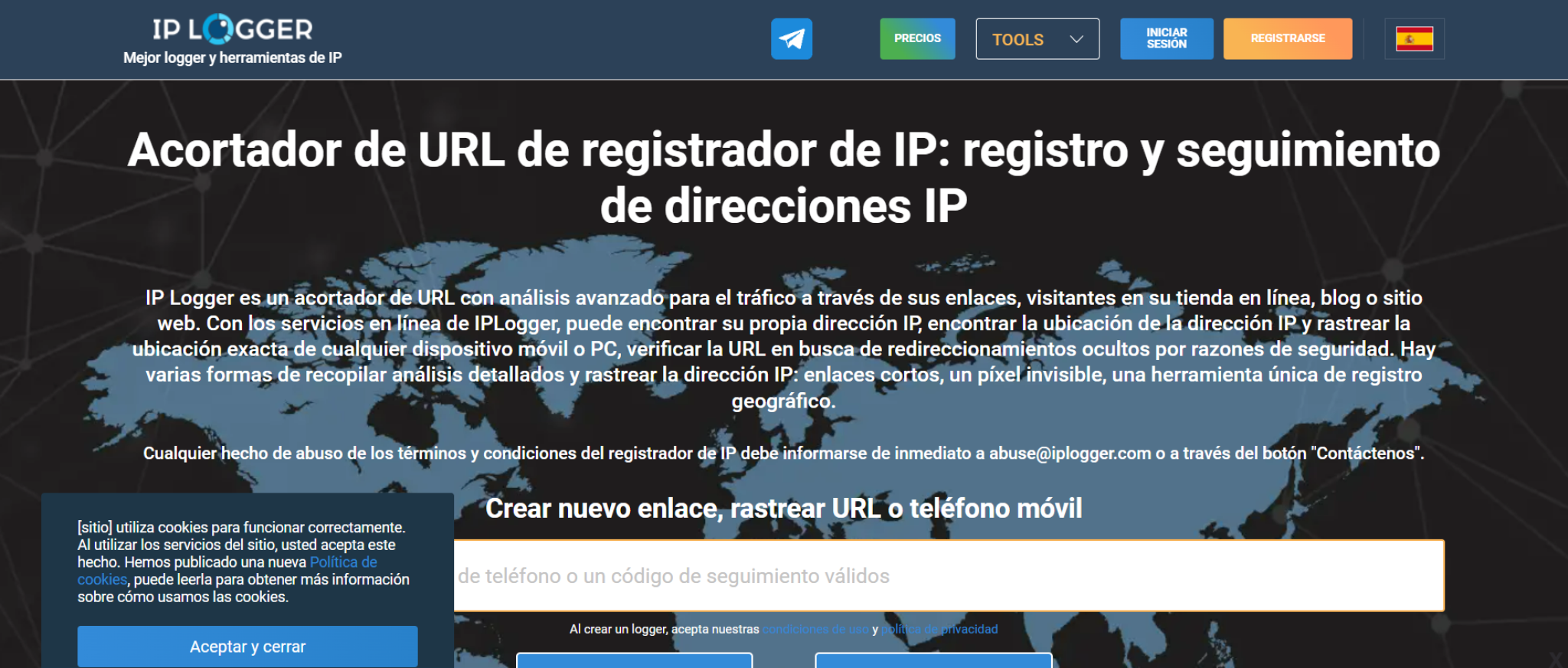Image resolution: width=1568 pixels, height=668 pixels.
Task: Select the Spanish flag language selector
Action: coord(1414,38)
